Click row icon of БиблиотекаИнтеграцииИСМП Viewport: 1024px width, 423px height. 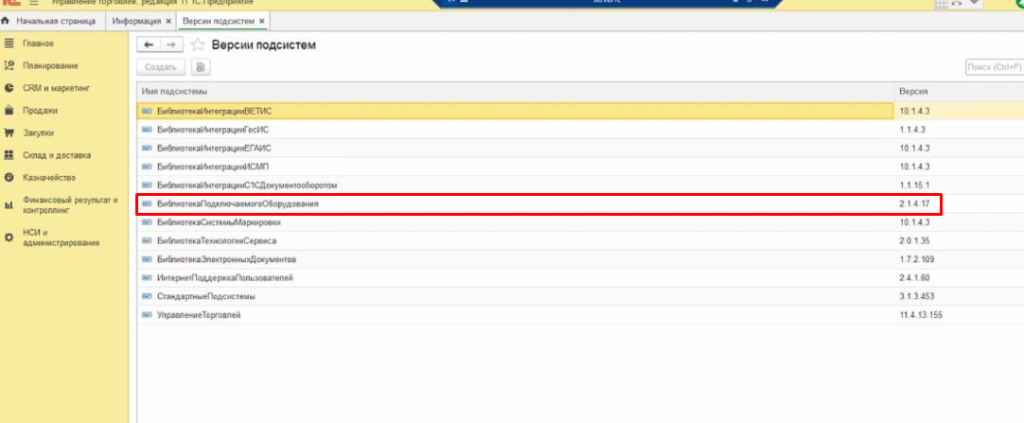click(x=147, y=166)
